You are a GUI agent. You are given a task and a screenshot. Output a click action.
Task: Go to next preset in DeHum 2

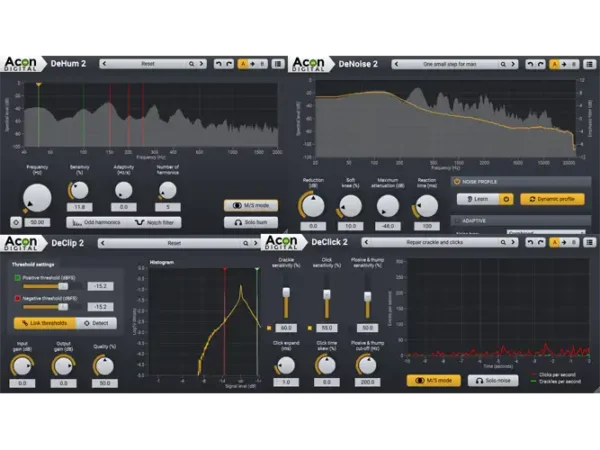[201, 64]
